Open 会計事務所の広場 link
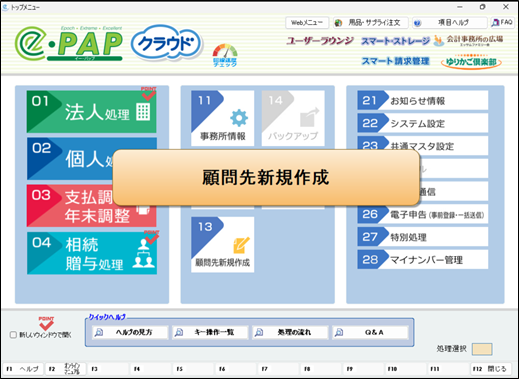The width and height of the screenshot is (519, 379). point(468,41)
